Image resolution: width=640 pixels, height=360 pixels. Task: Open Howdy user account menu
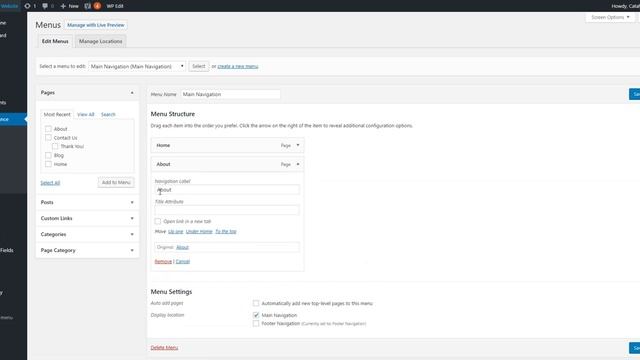(625, 6)
